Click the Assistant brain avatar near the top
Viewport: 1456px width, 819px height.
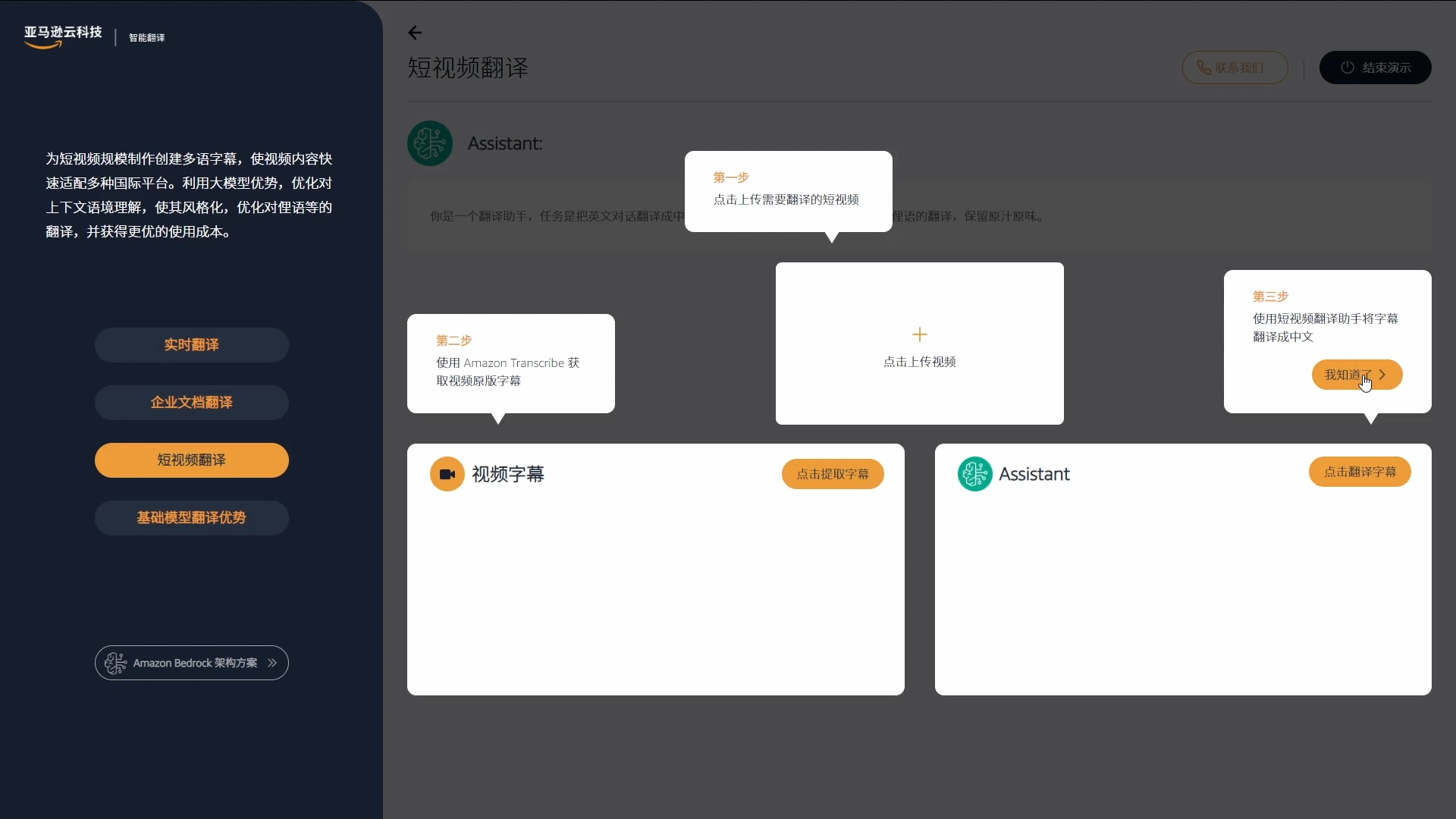click(429, 143)
